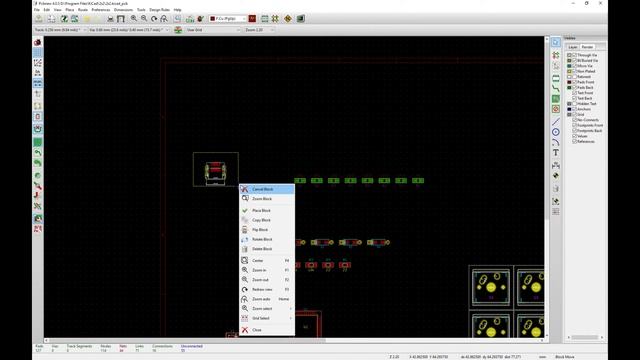Image resolution: width=640 pixels, height=360 pixels.
Task: Choose Place Block in context menu
Action: pyautogui.click(x=267, y=211)
